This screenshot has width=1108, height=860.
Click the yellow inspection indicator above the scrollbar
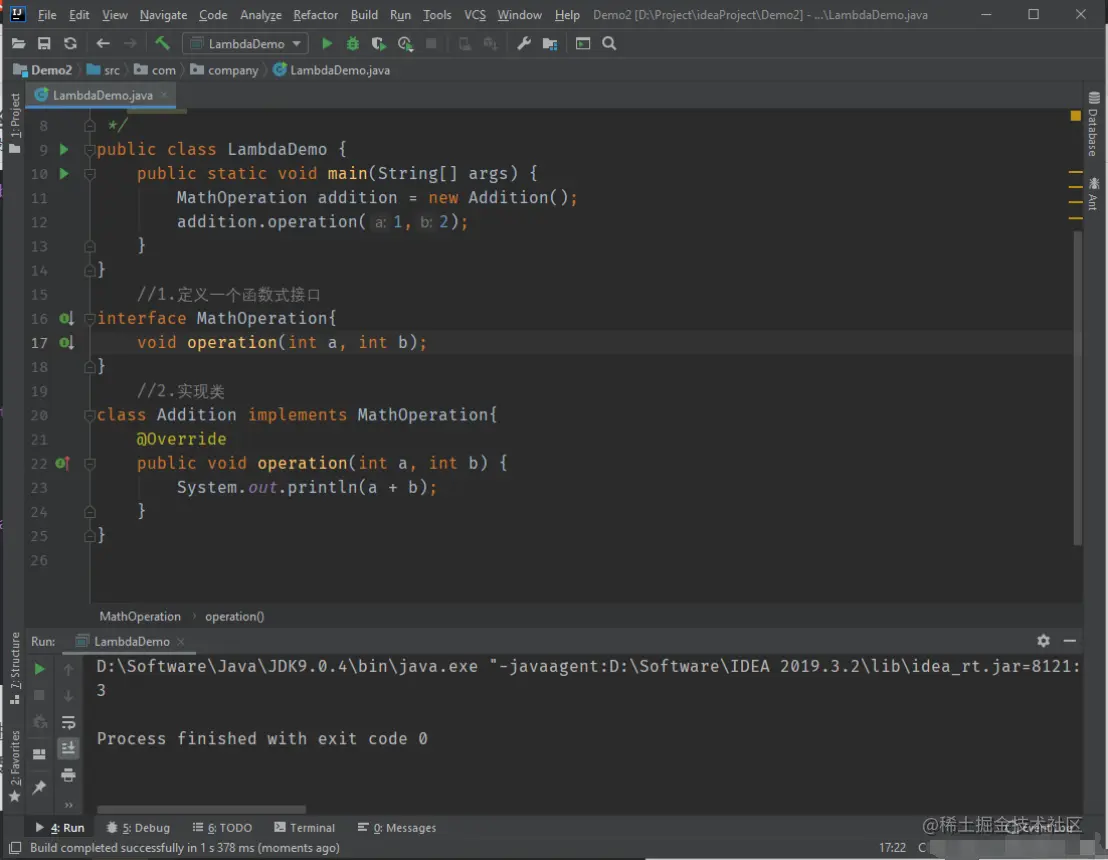[1075, 115]
